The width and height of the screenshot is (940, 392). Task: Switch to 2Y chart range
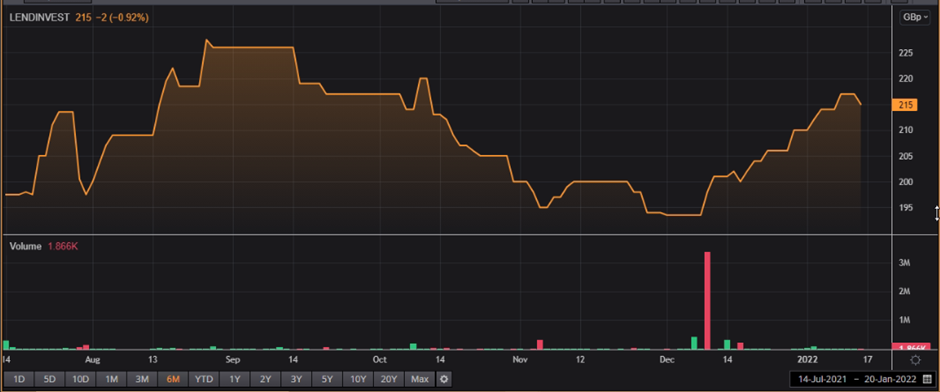pos(265,379)
